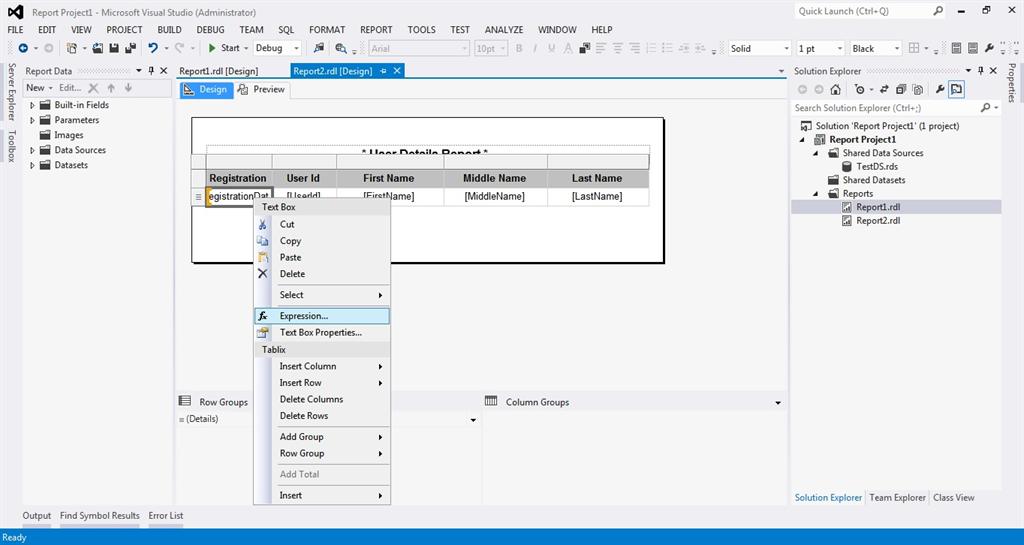Click the background color toolbar icon
This screenshot has height=545, width=1024.
pyautogui.click(x=584, y=48)
